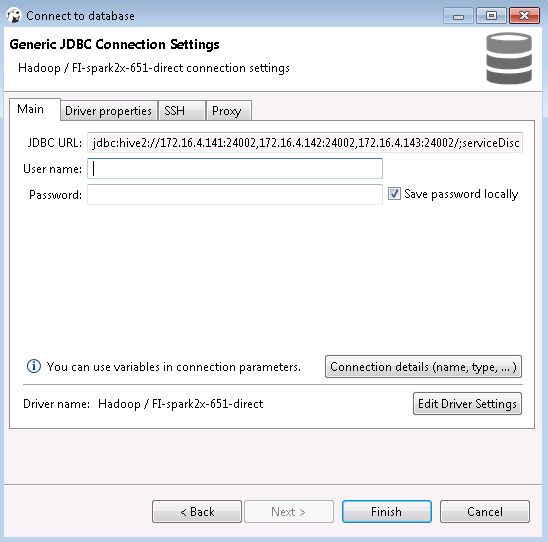Click the blue info icon

click(34, 366)
